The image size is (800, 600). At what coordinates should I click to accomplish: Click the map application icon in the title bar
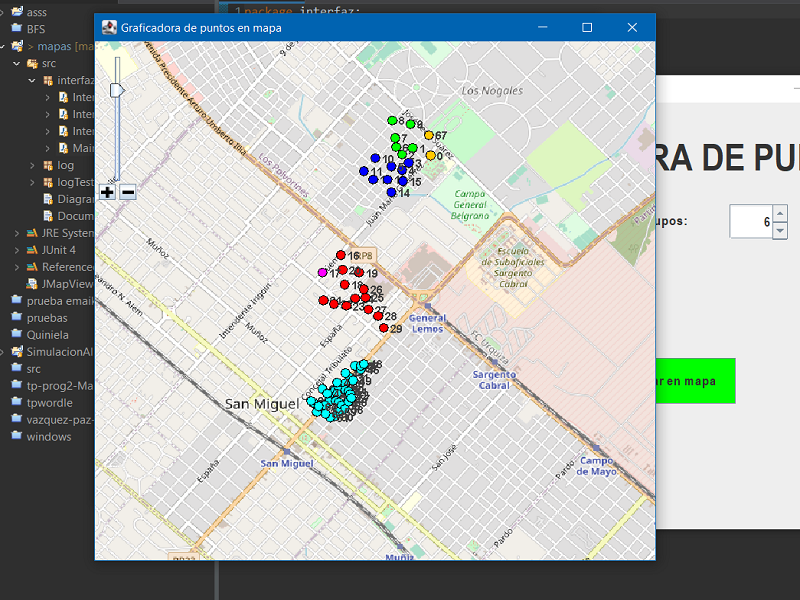pyautogui.click(x=109, y=27)
